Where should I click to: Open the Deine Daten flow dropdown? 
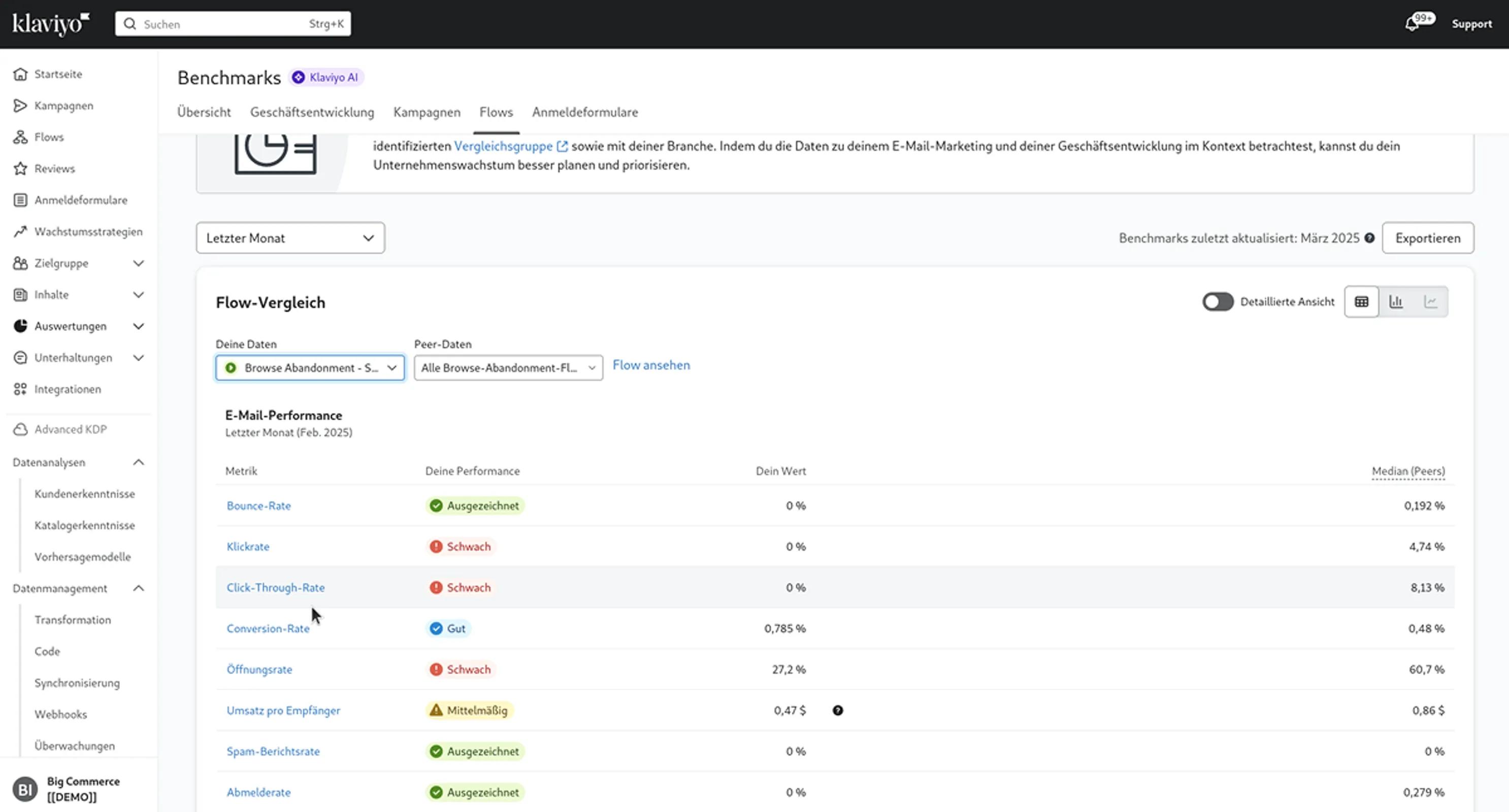point(310,368)
